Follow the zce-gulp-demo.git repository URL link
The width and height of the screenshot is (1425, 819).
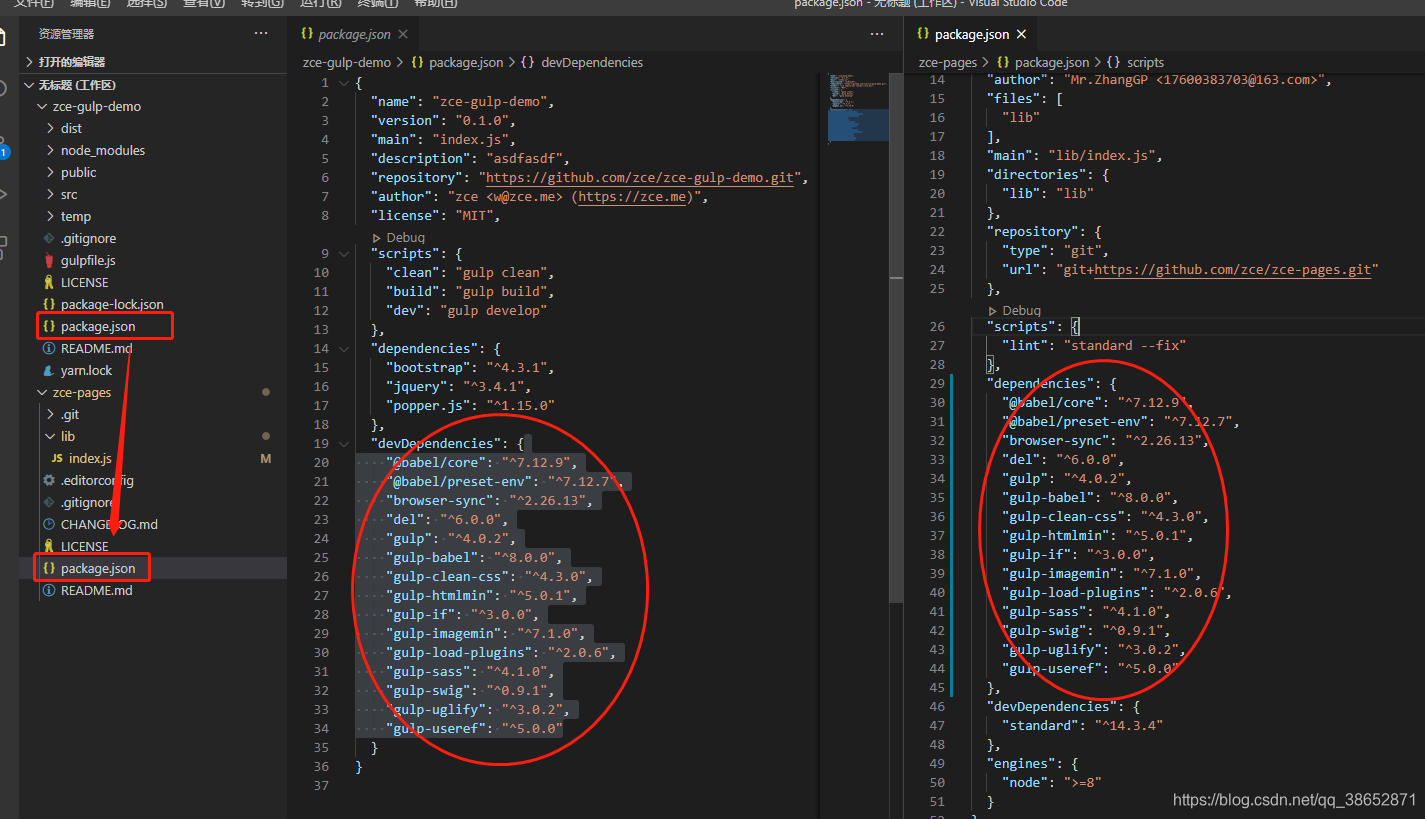click(x=640, y=177)
